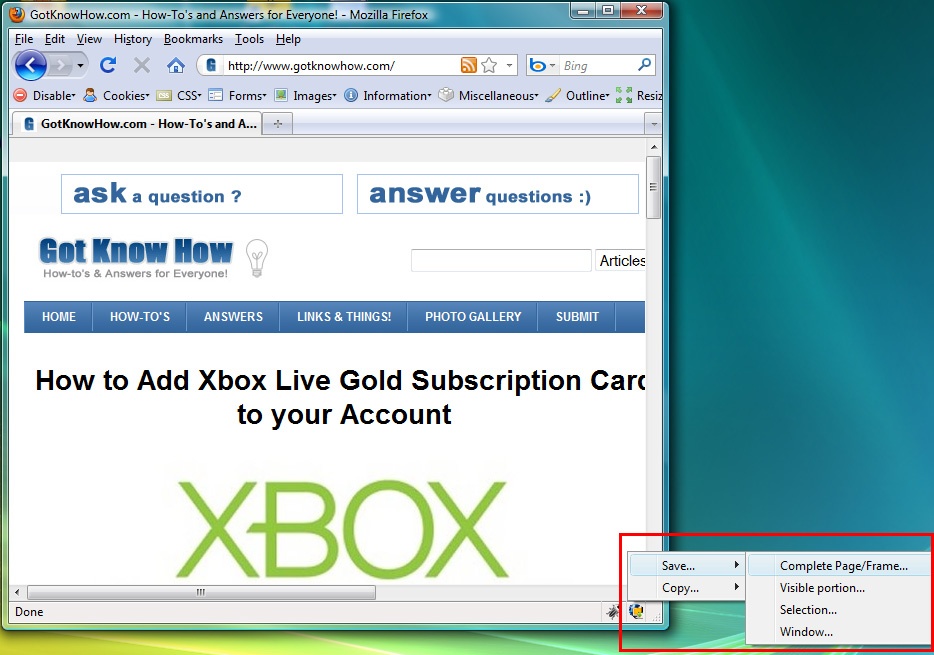This screenshot has height=655, width=934.
Task: Open the list all tabs dropdown
Action: [x=654, y=124]
